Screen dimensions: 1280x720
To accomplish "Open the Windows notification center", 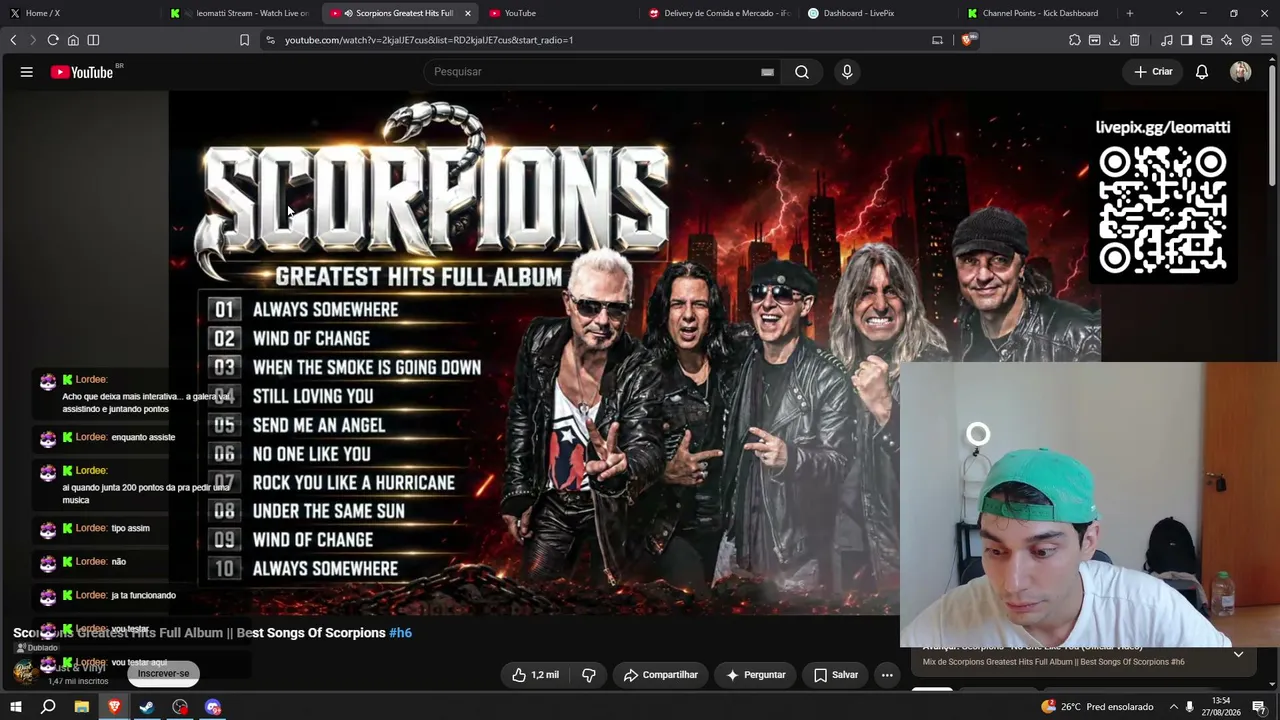I will coord(1259,707).
